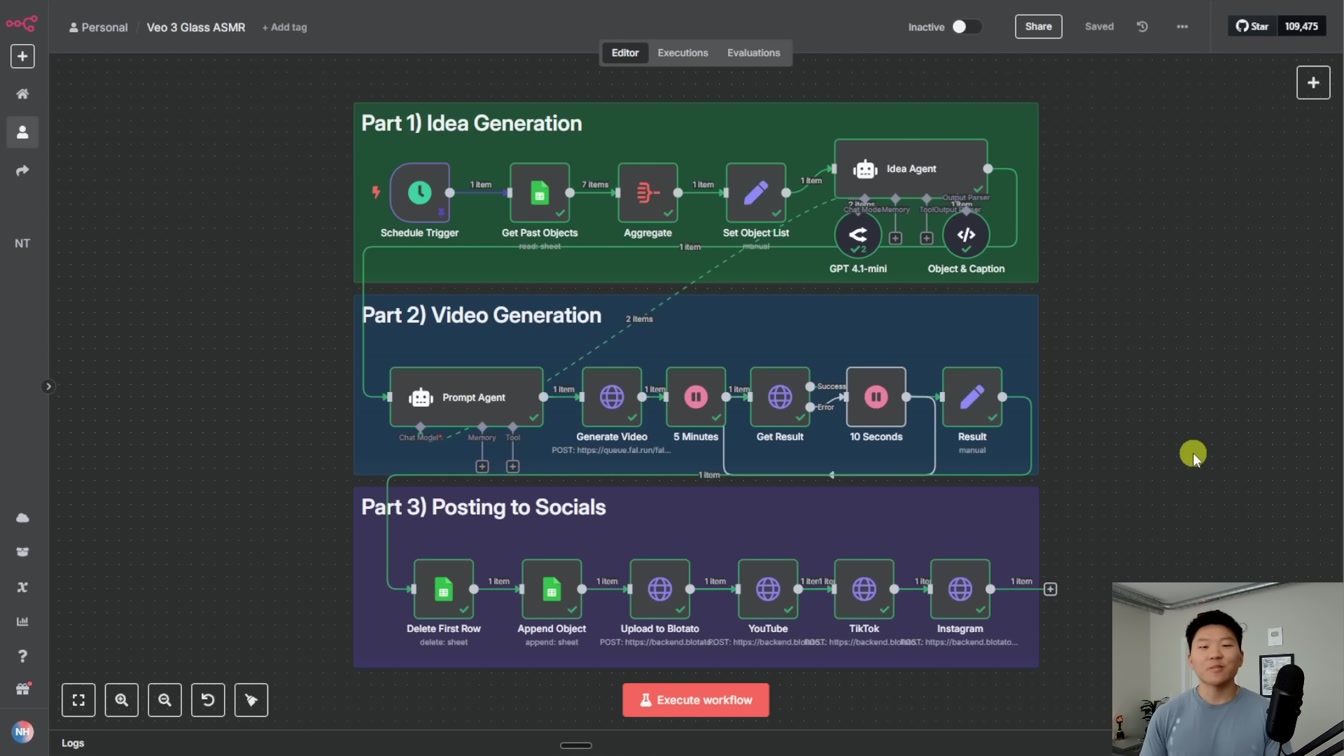Open the 10 Seconds wait node
The width and height of the screenshot is (1344, 756).
tap(876, 397)
